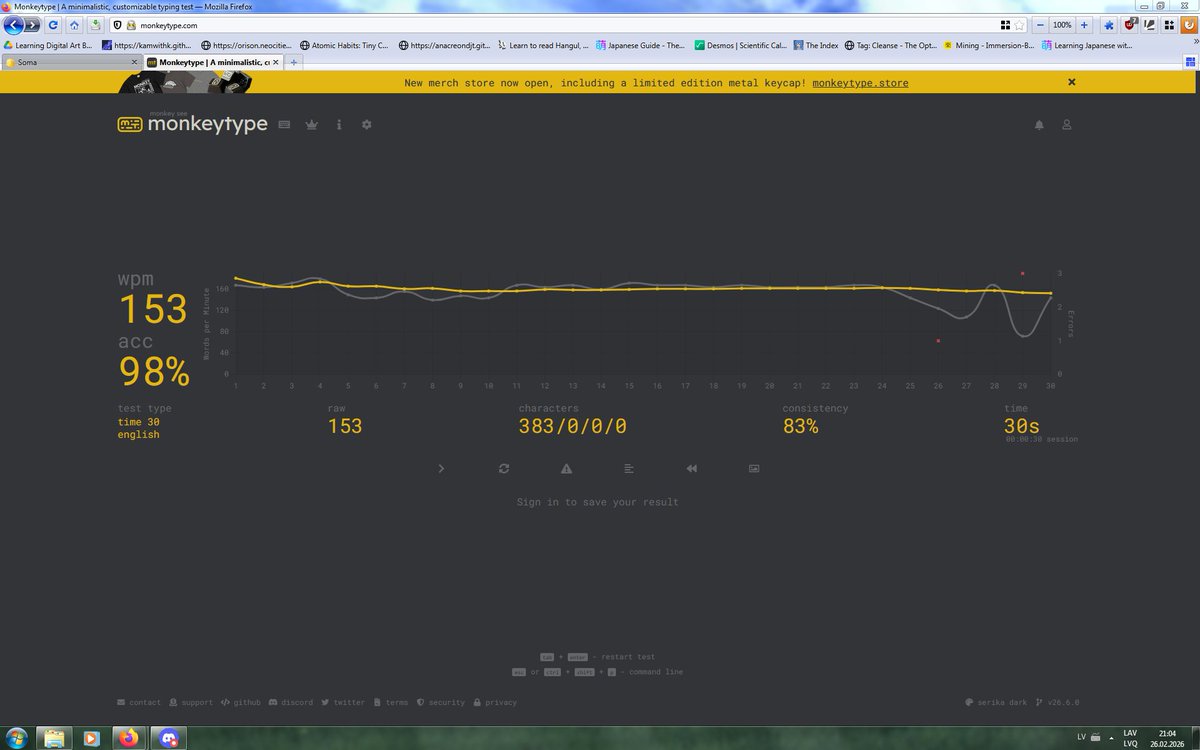This screenshot has height=750, width=1200.
Task: Click the monkeytype logo
Action: coord(193,124)
